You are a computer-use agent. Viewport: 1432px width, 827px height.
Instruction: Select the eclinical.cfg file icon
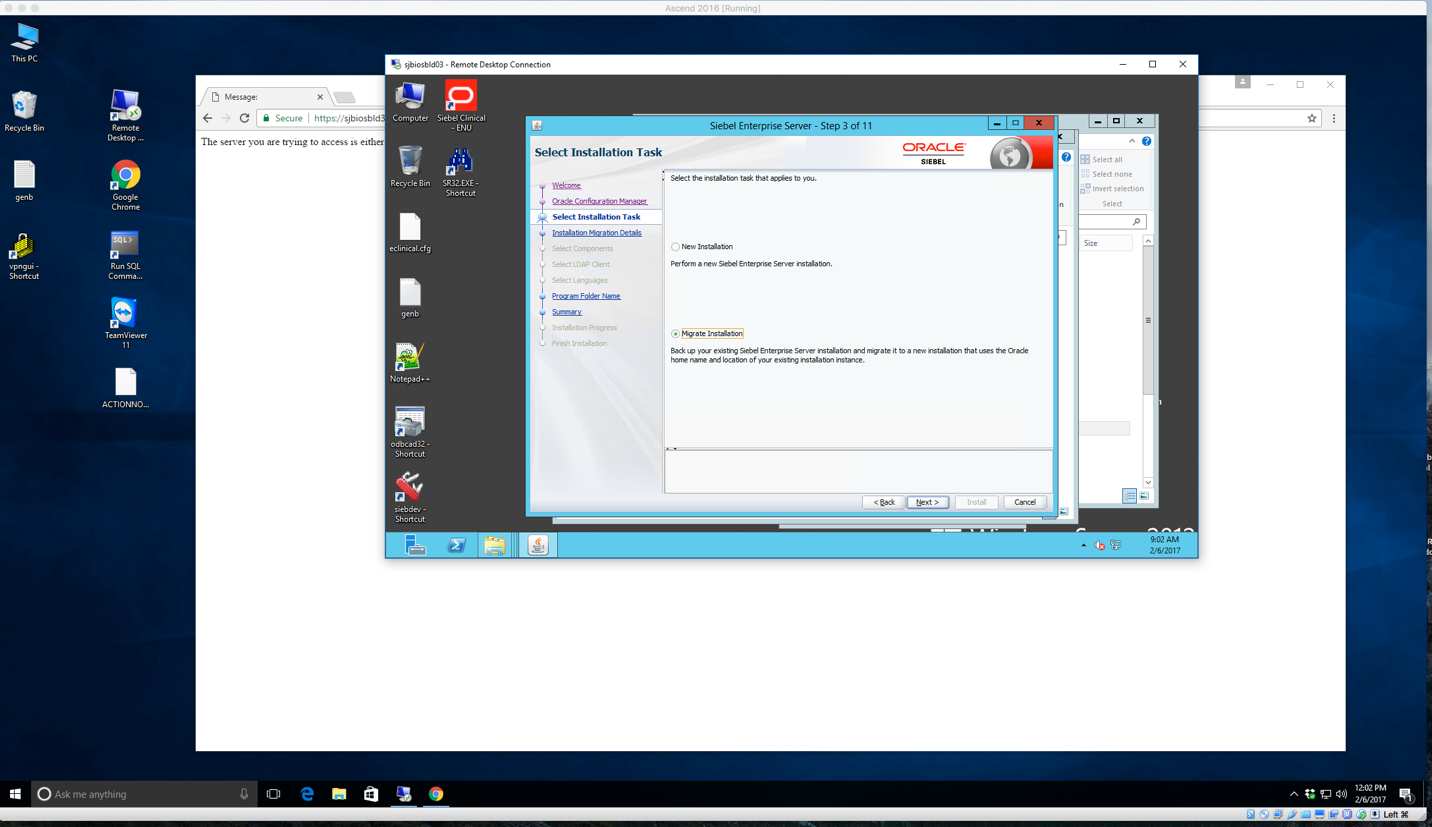click(x=410, y=233)
